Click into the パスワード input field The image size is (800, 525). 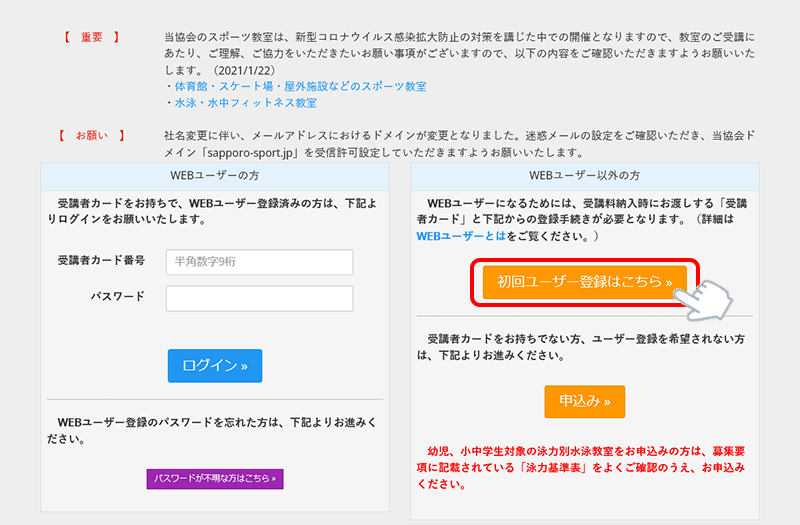259,298
